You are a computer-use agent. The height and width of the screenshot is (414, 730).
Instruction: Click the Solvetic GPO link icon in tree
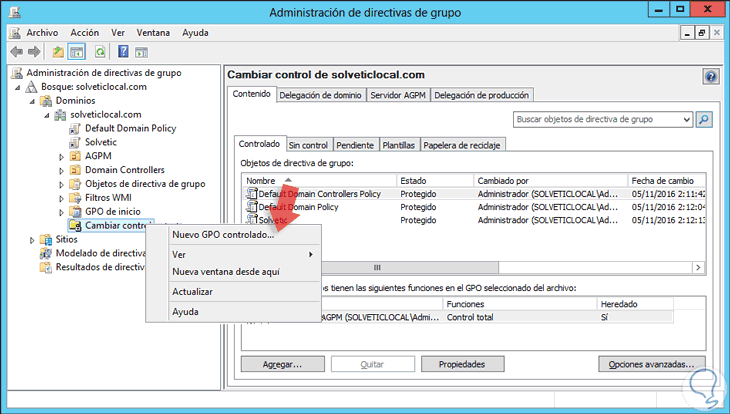[x=75, y=143]
